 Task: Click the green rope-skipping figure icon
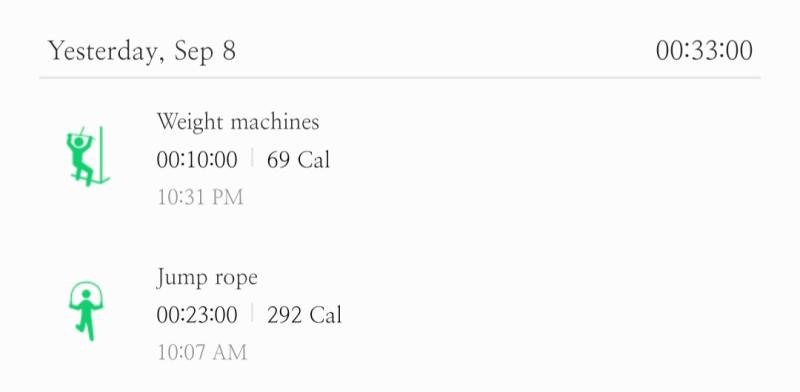(x=86, y=311)
